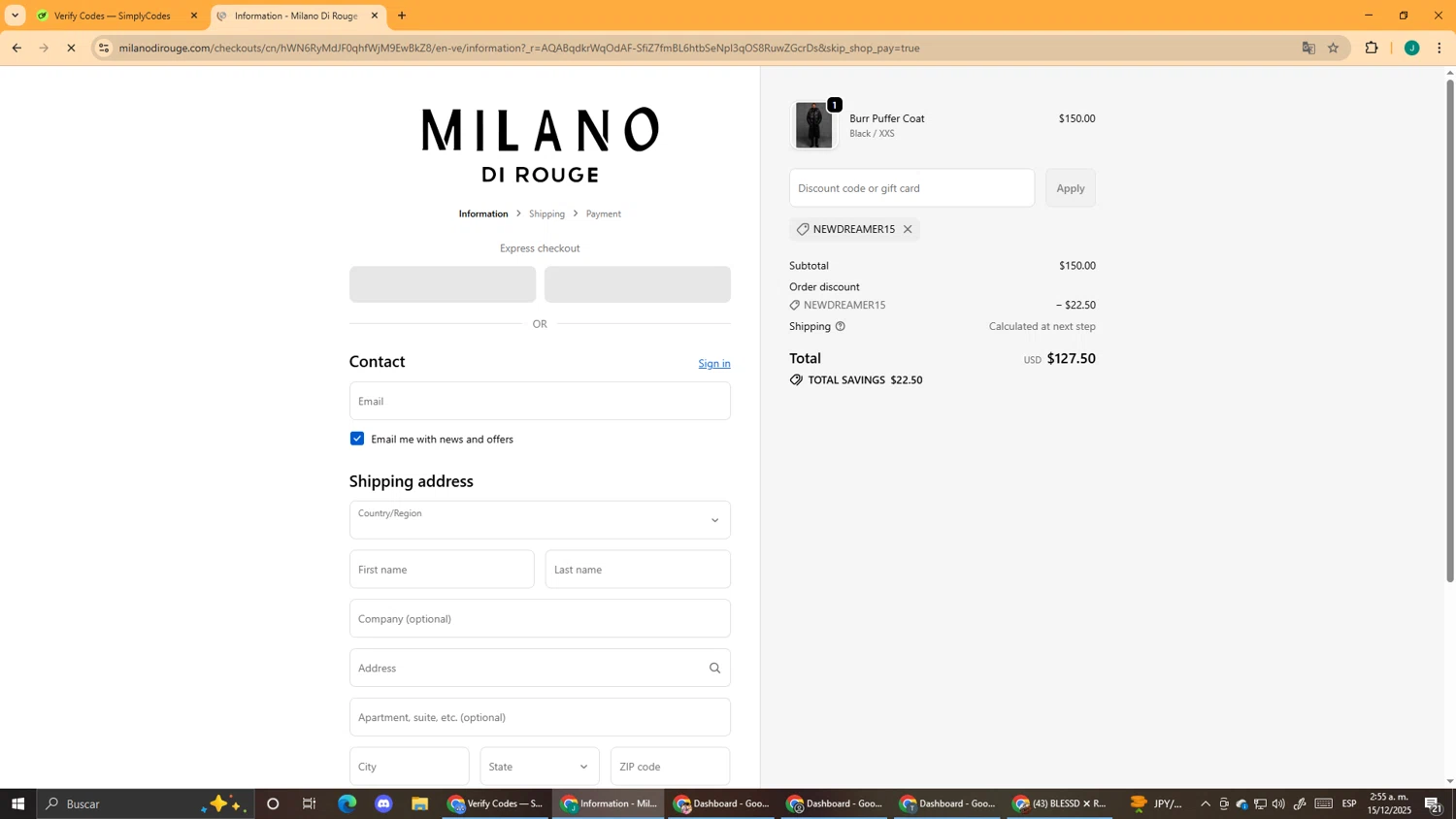Click the Milano Di Rouge logo
Viewport: 1456px width, 819px height.
coord(540,145)
